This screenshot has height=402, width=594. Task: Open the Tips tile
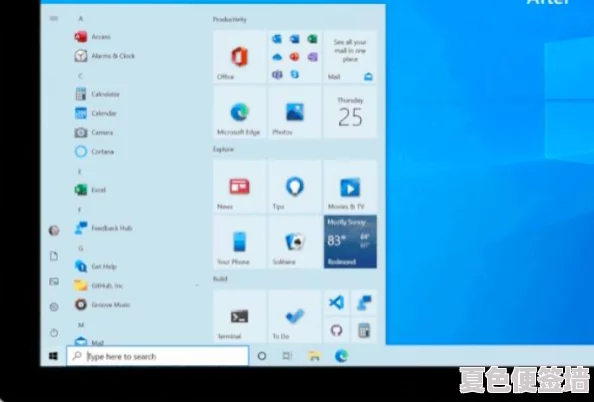coord(295,186)
